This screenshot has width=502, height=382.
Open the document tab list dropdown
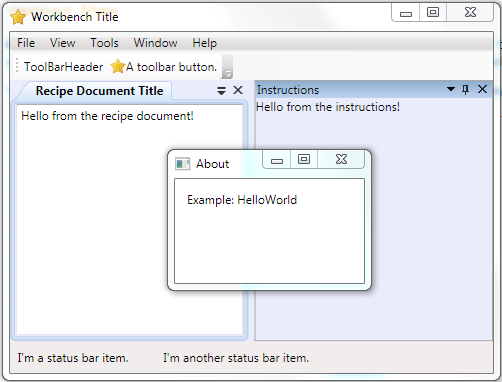pyautogui.click(x=221, y=90)
